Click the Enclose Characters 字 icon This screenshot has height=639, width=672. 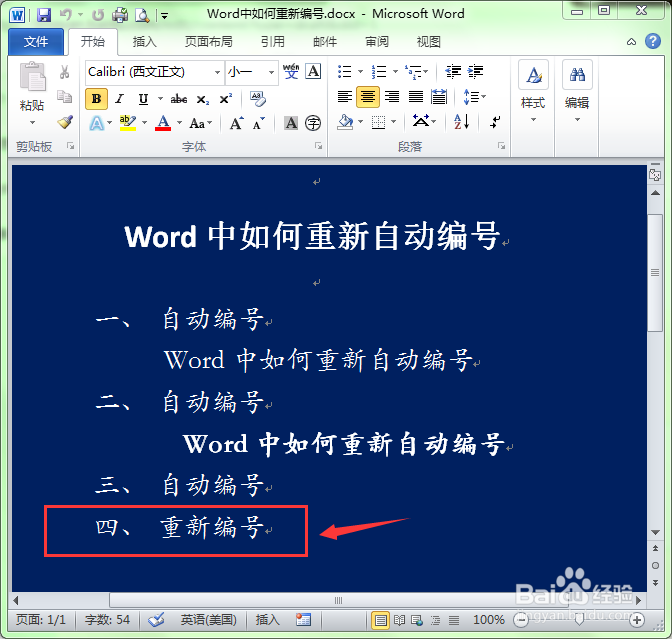tap(313, 123)
